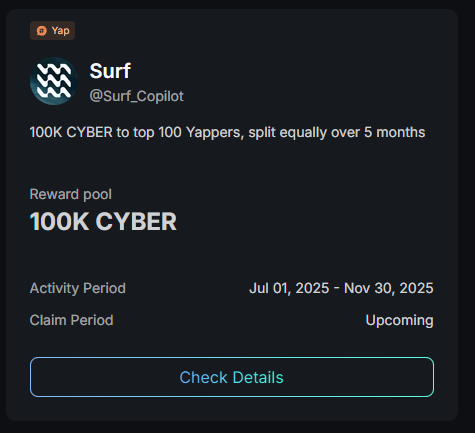
Task: Select the Yap category tag text
Action: coord(60,31)
